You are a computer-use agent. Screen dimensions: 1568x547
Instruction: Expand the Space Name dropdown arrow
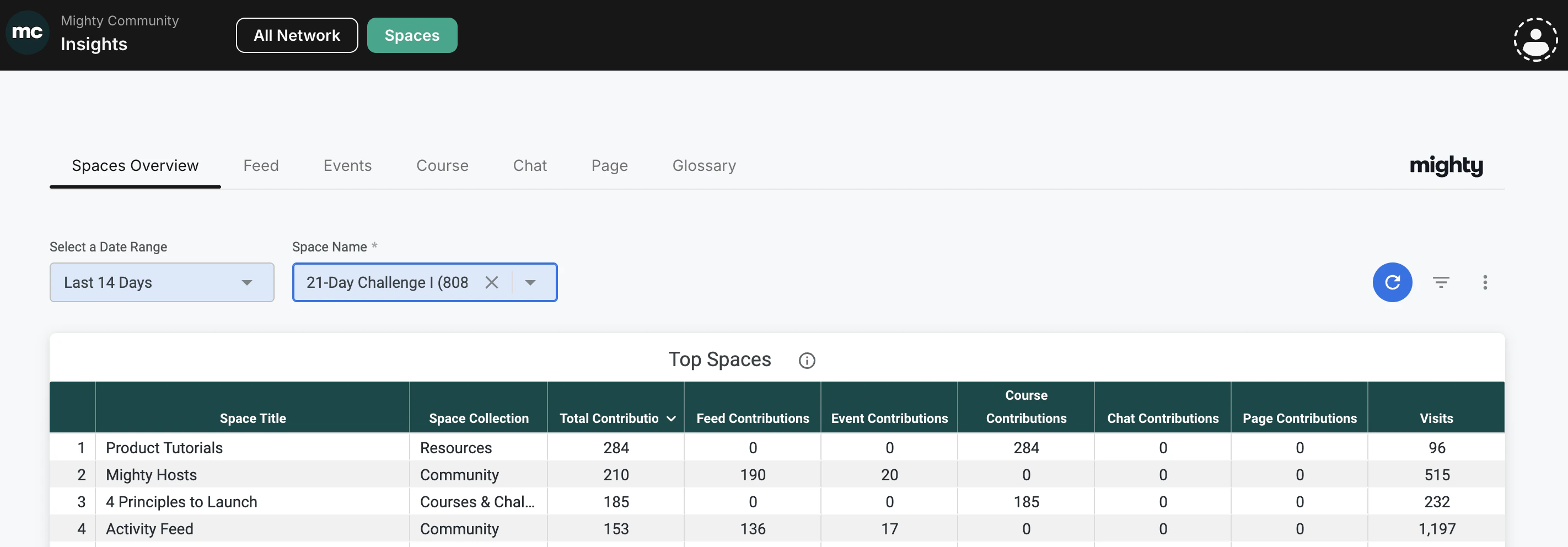pos(530,282)
